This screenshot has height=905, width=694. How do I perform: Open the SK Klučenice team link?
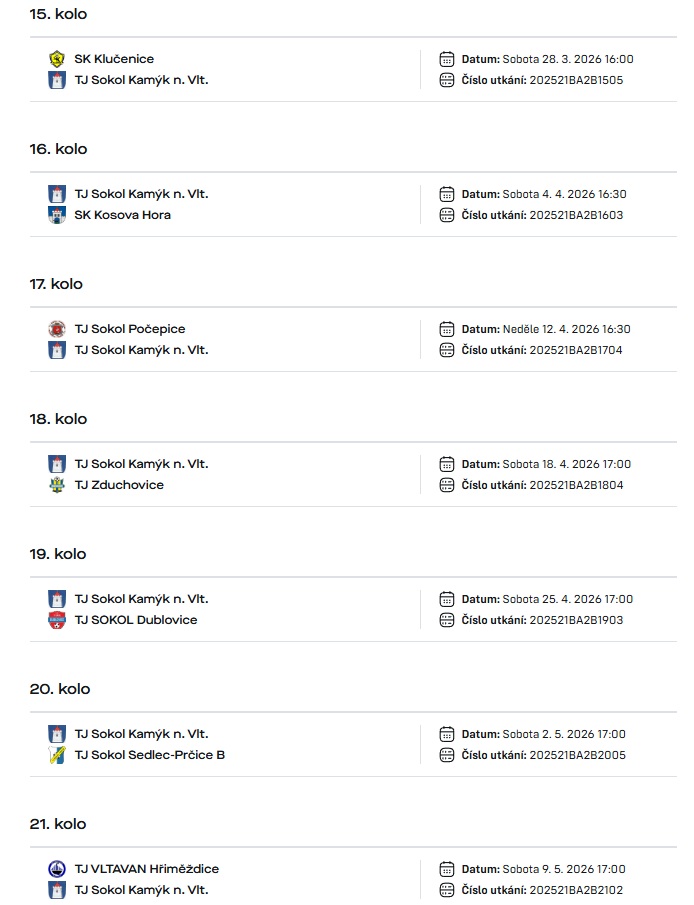pyautogui.click(x=114, y=59)
